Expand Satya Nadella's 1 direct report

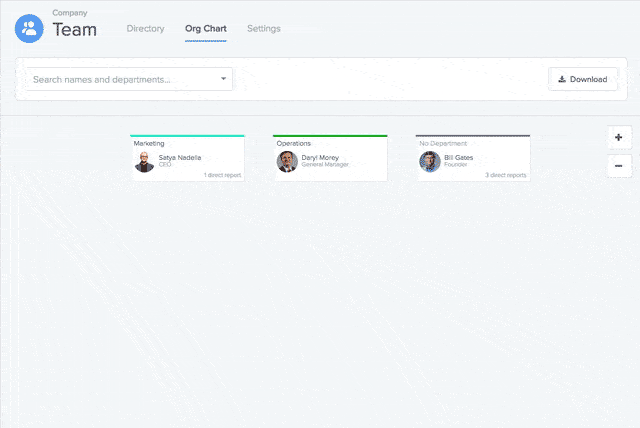click(221, 175)
